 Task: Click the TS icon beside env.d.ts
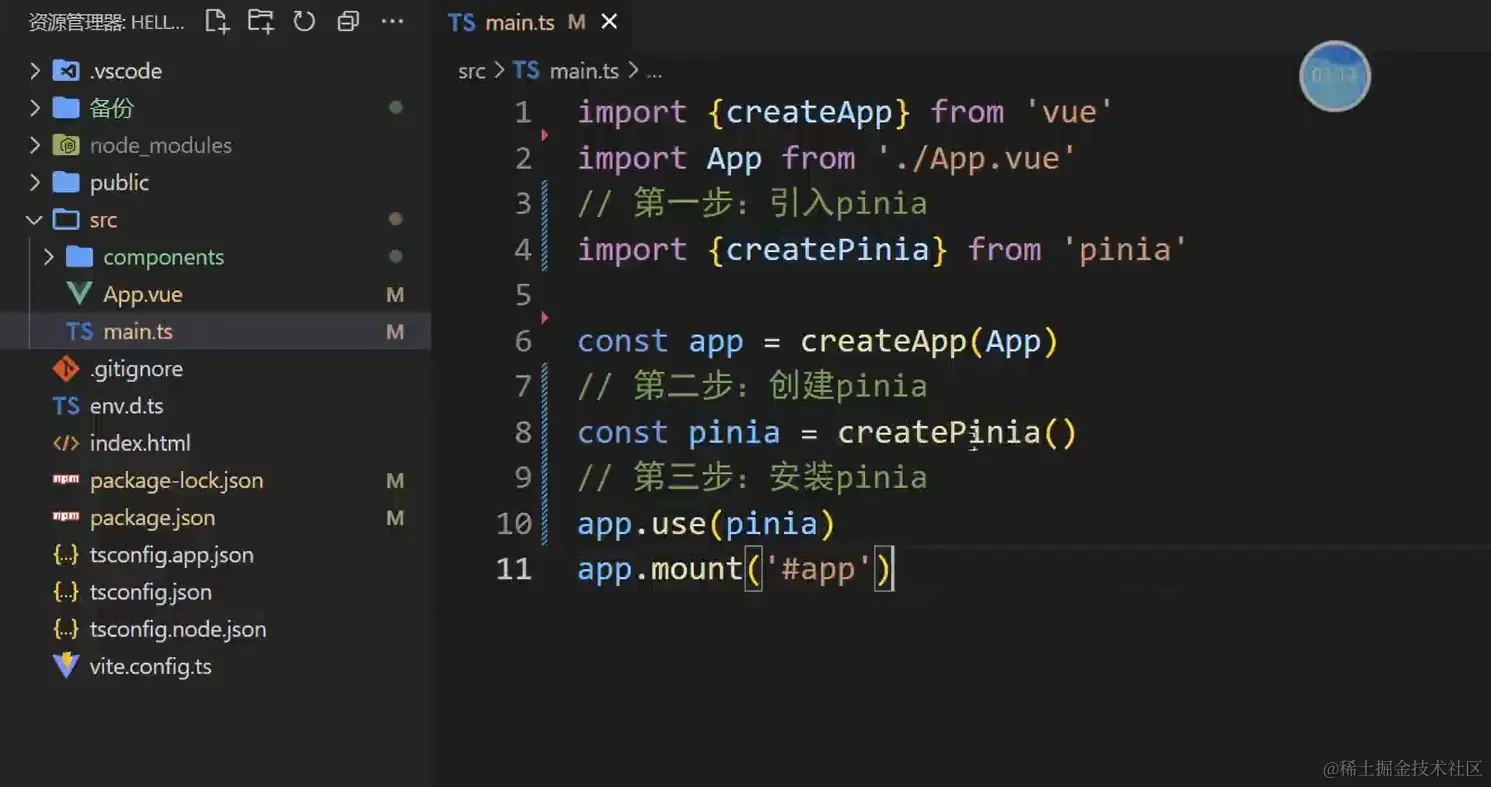coord(66,406)
